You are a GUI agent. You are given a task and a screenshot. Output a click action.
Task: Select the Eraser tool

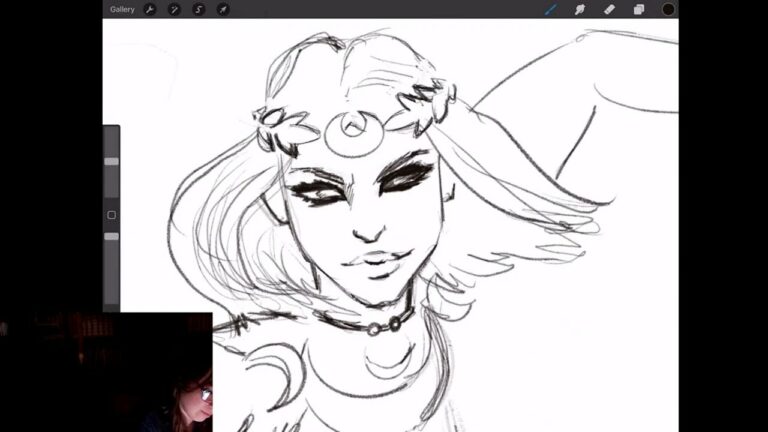tap(609, 9)
